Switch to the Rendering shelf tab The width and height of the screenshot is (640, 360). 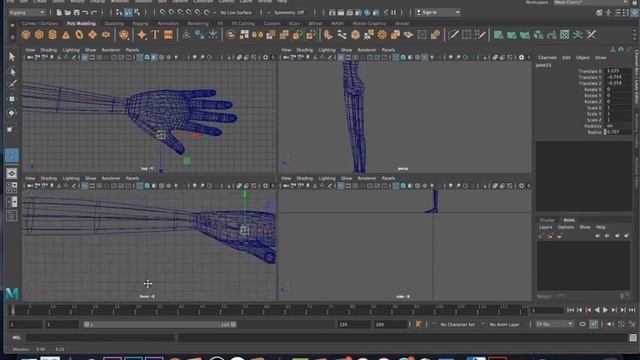[198, 24]
